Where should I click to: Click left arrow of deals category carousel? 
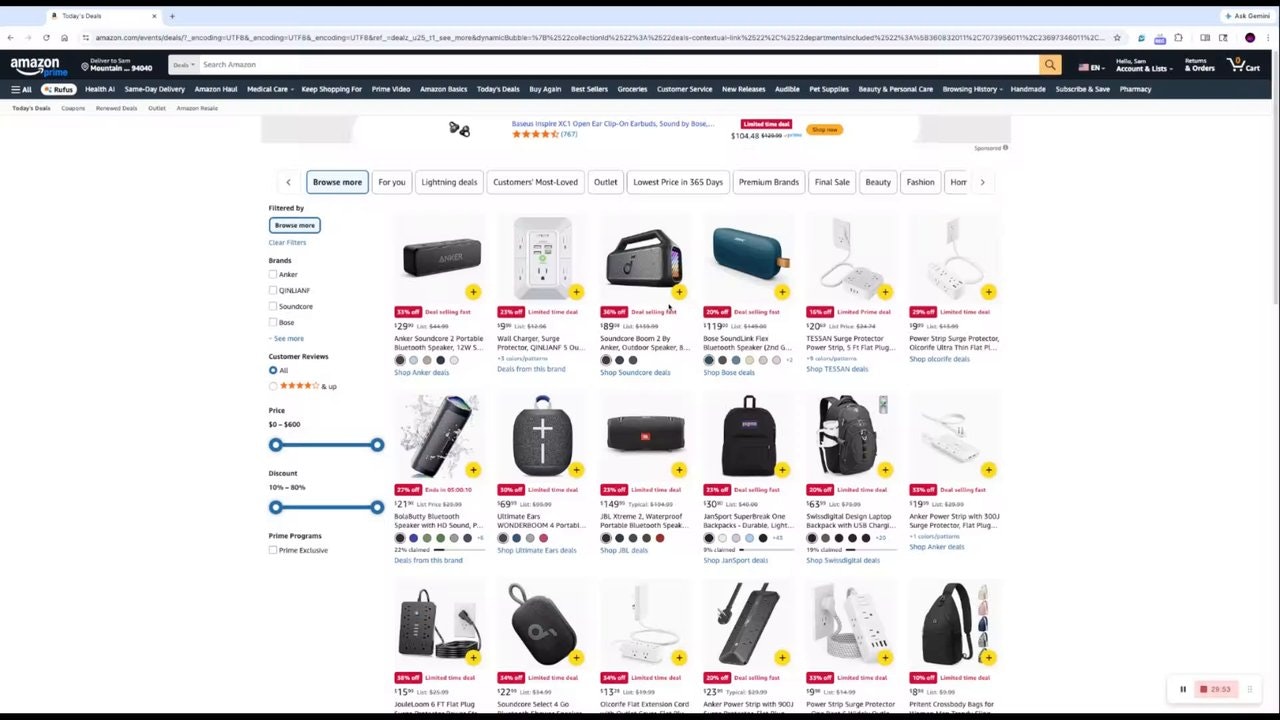(x=288, y=182)
